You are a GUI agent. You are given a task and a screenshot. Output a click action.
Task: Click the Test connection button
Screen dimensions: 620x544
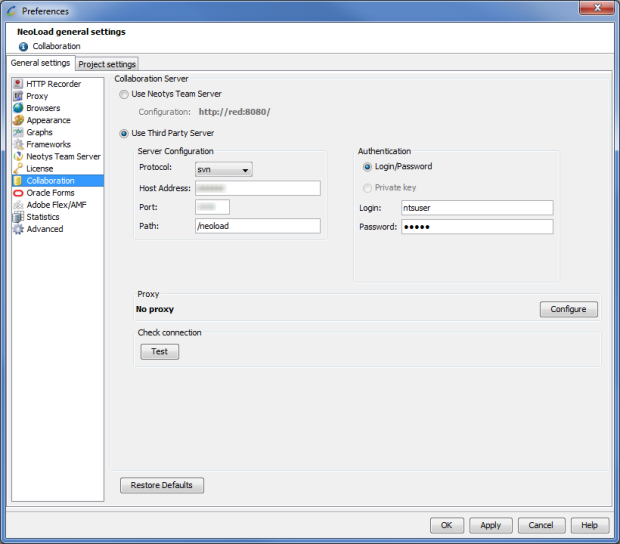click(x=159, y=352)
